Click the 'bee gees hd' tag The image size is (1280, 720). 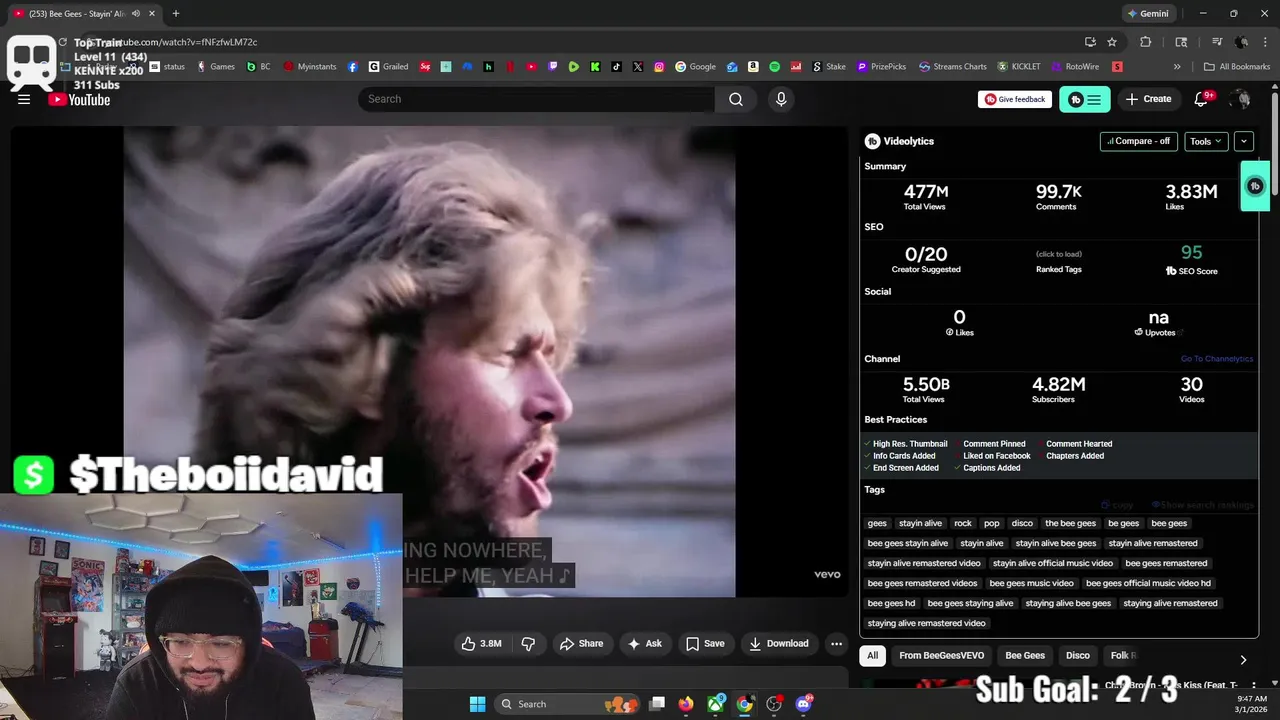tap(891, 603)
